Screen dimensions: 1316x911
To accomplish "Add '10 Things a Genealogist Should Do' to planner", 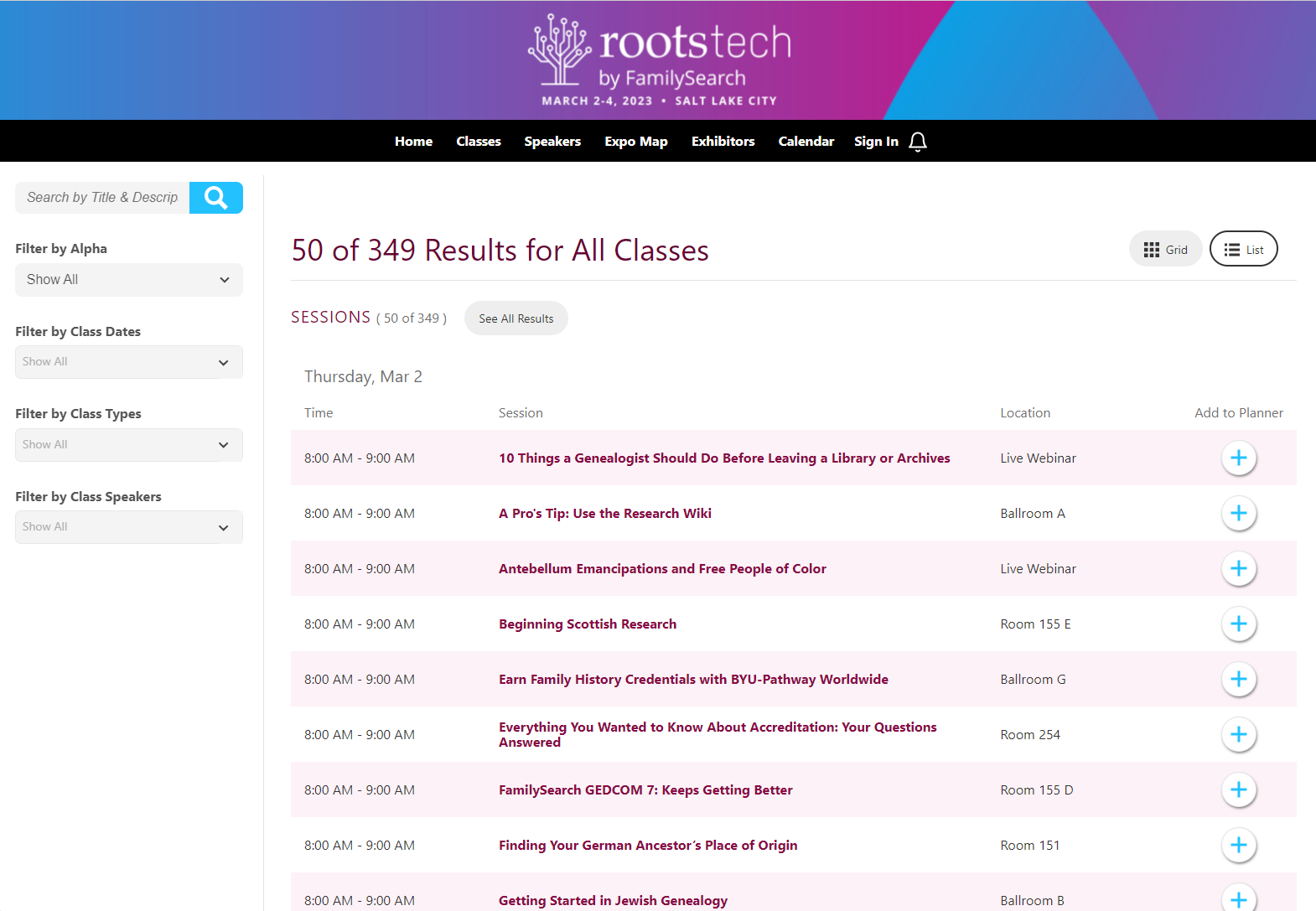I will tap(1239, 458).
